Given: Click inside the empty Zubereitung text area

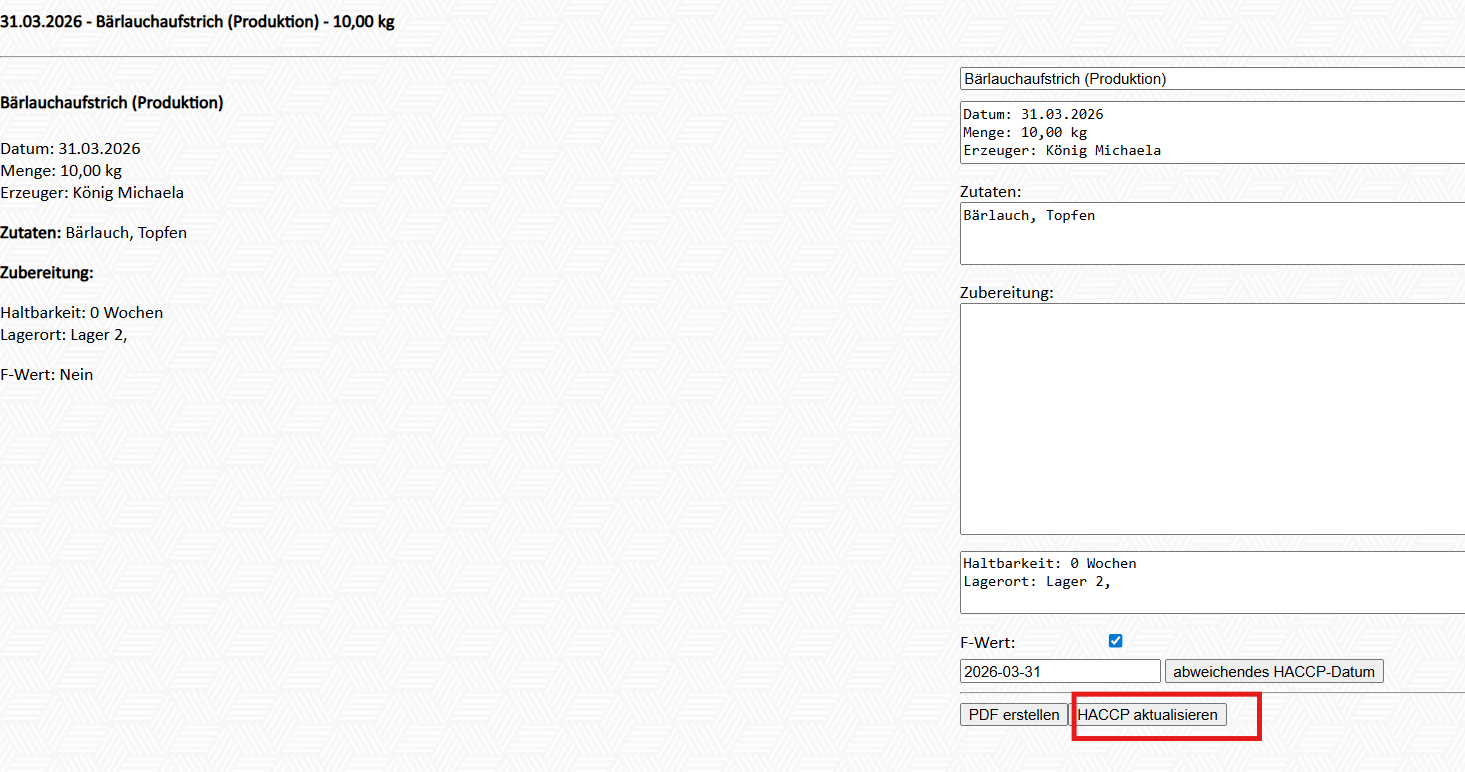Looking at the screenshot, I should point(1210,419).
